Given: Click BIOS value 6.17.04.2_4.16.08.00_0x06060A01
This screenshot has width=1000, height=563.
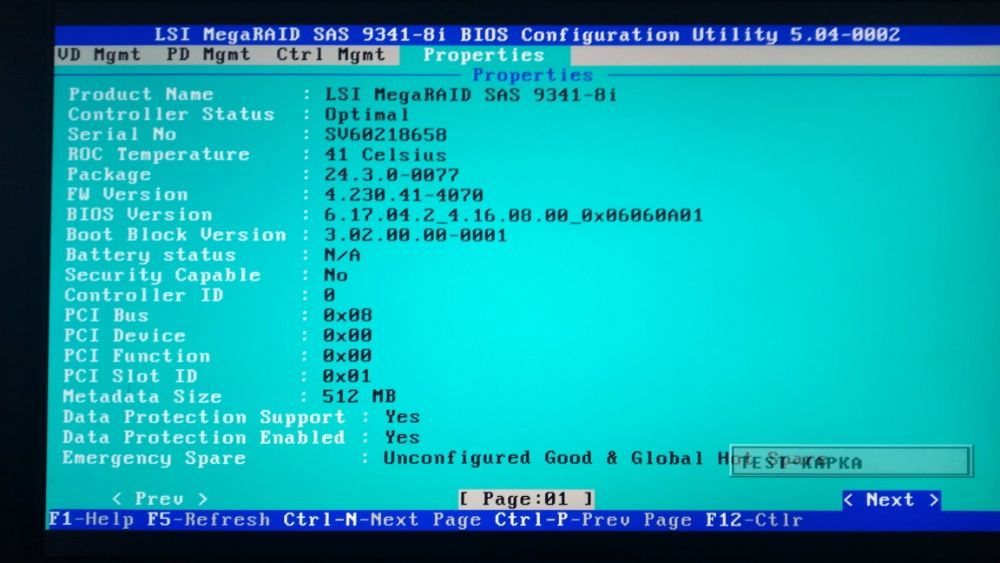Looking at the screenshot, I should pos(513,216).
